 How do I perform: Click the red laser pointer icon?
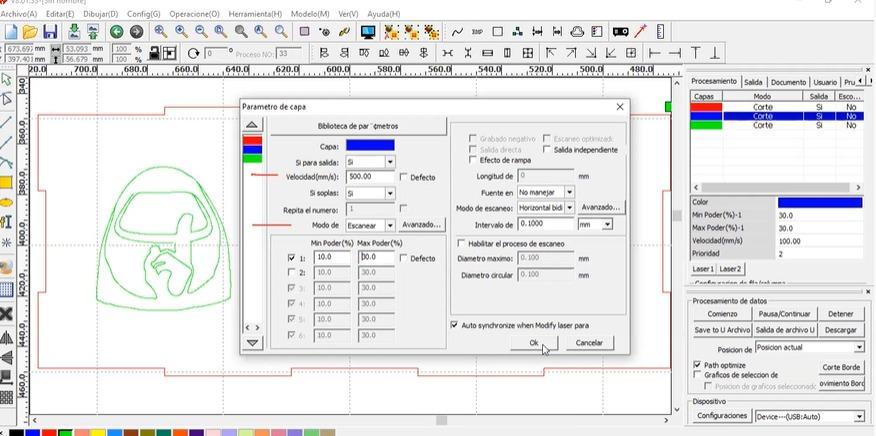(x=640, y=31)
